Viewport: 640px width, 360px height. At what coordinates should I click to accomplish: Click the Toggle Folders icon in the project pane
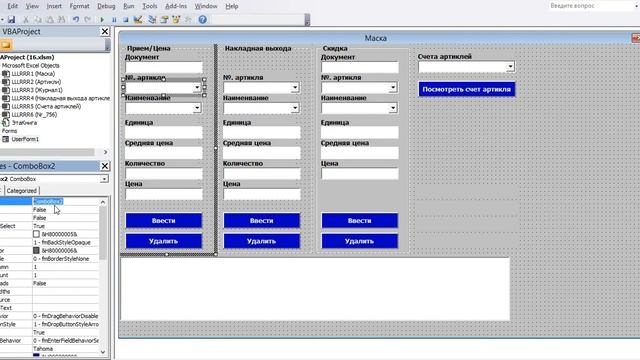pyautogui.click(x=6, y=45)
